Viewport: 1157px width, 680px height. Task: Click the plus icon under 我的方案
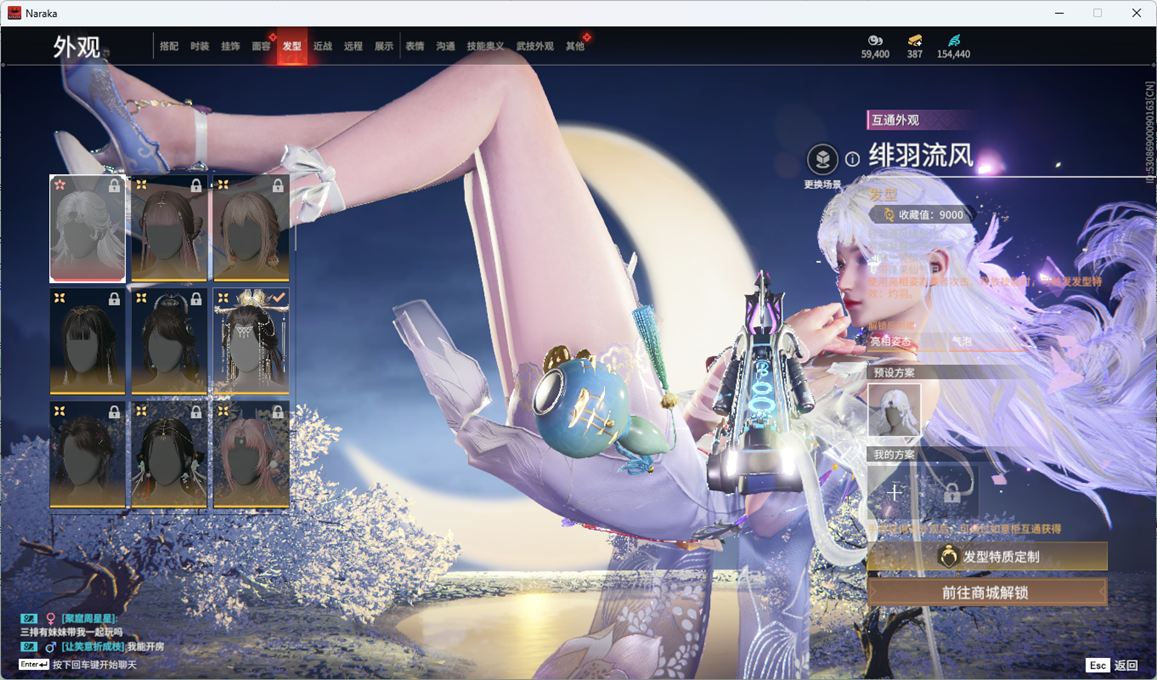tap(894, 491)
